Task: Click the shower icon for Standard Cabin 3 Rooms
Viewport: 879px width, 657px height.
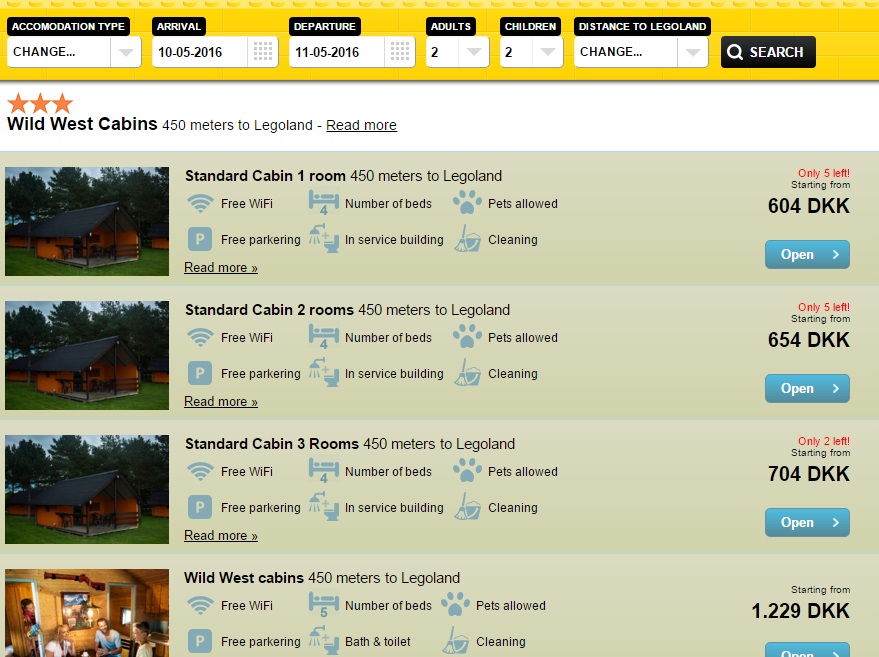Action: coord(324,507)
